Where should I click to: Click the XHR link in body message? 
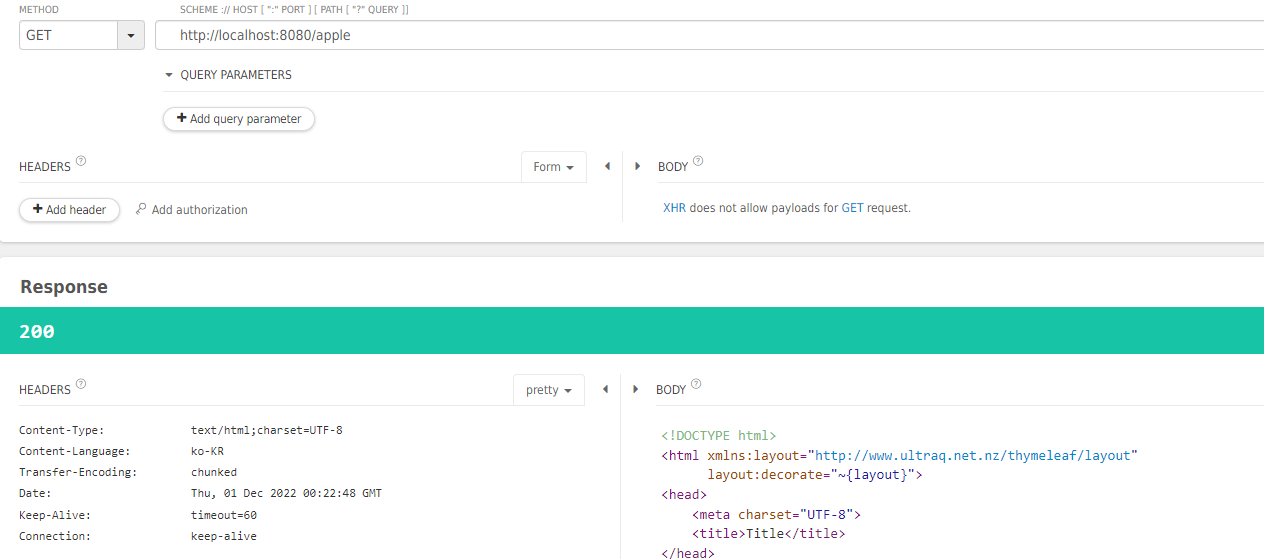pos(674,208)
